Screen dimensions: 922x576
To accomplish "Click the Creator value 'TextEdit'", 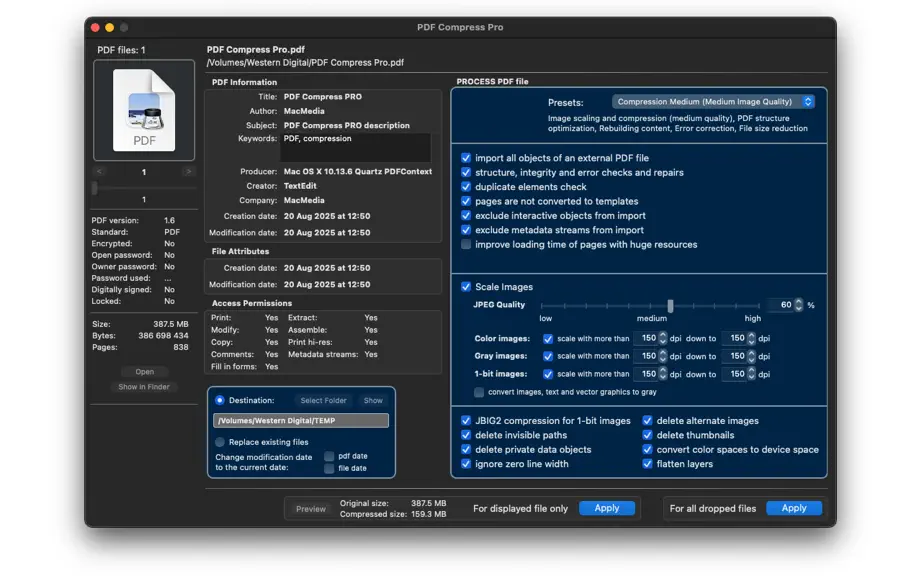I will click(x=300, y=186).
